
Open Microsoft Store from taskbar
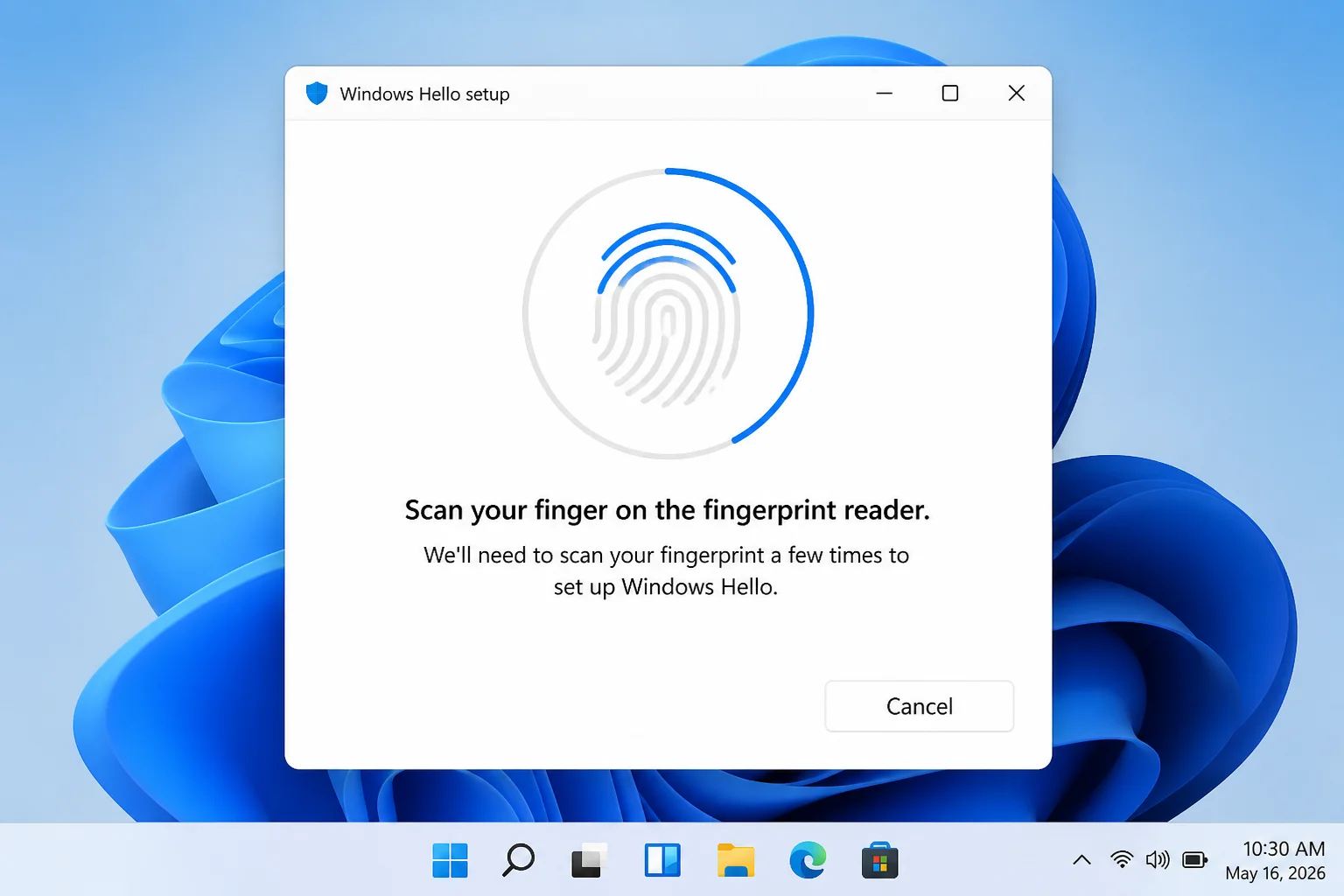coord(879,860)
